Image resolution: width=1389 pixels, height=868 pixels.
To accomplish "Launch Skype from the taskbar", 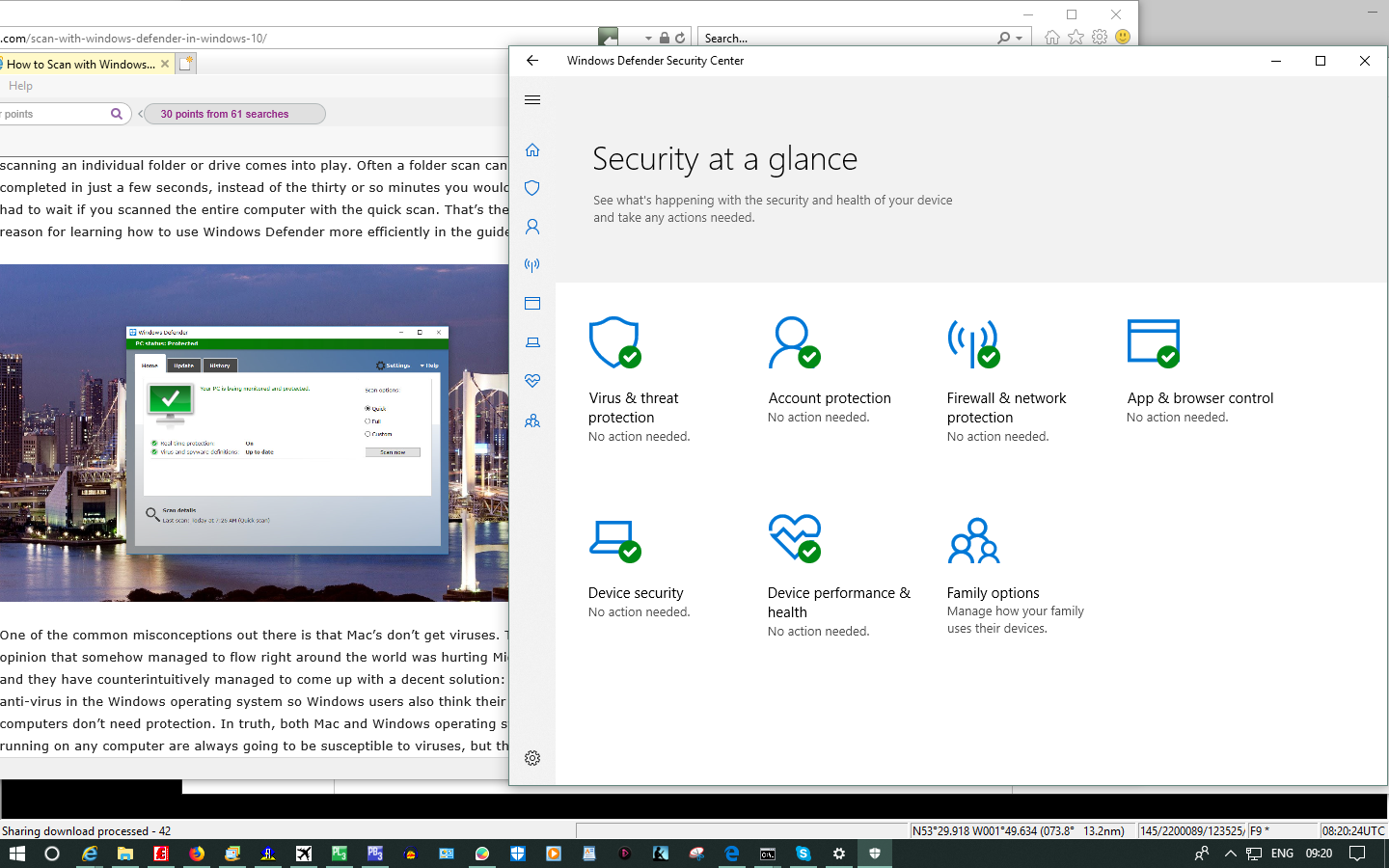I will tap(803, 854).
